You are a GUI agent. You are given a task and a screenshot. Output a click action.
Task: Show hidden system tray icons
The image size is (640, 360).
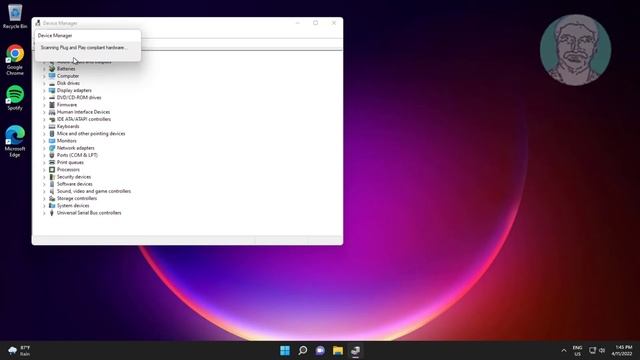pos(564,351)
